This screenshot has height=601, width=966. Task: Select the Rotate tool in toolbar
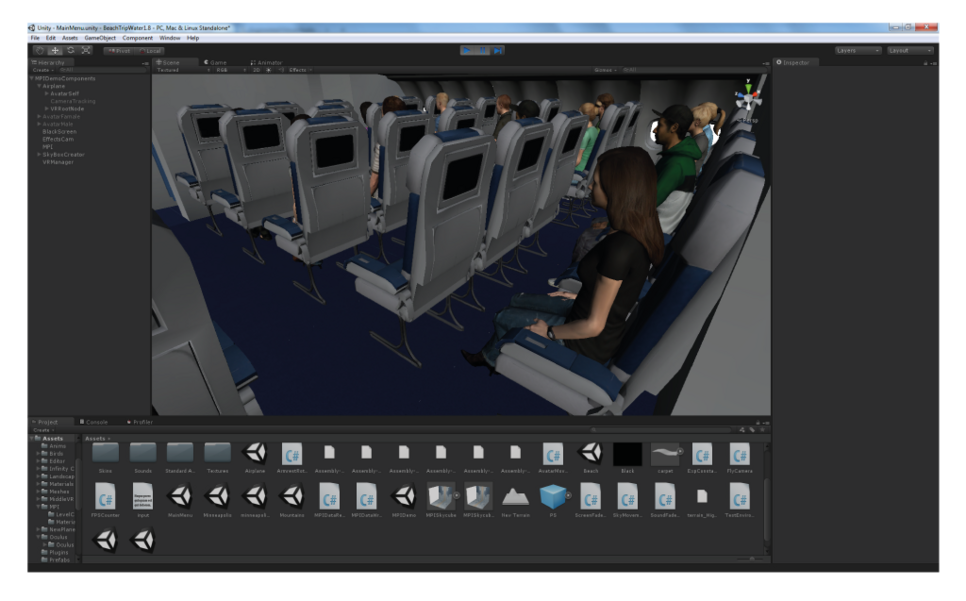[x=70, y=50]
